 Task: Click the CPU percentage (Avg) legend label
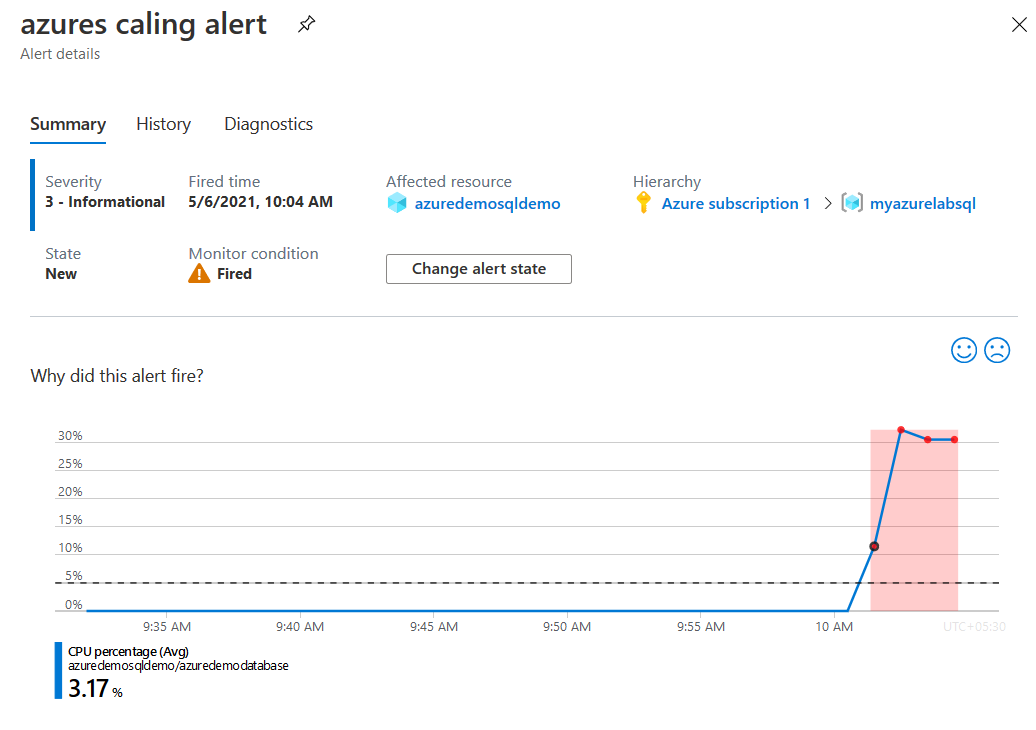pyautogui.click(x=128, y=651)
